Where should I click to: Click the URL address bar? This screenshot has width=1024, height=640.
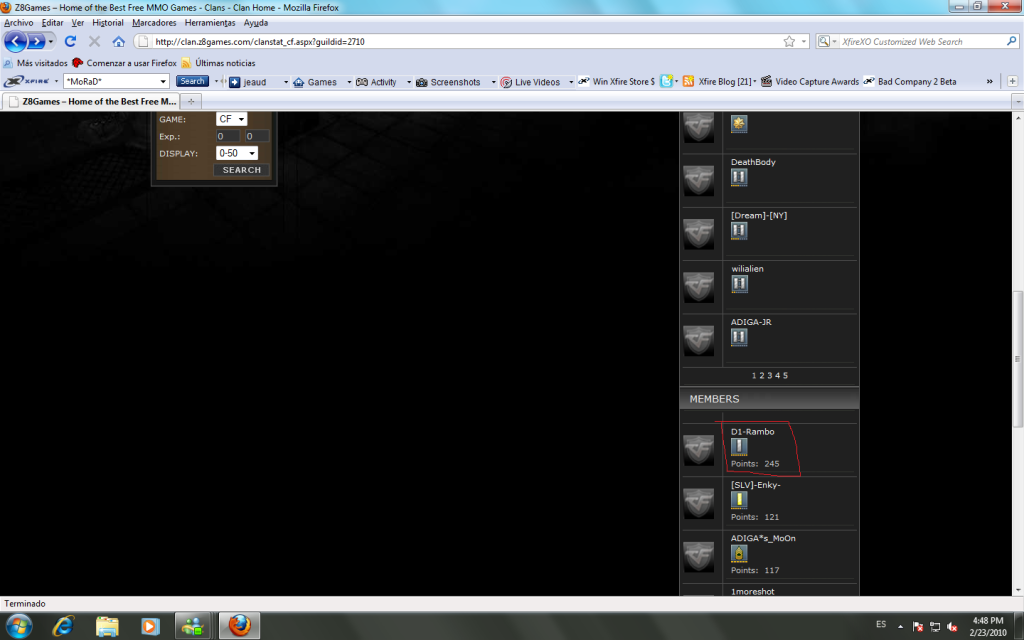460,42
